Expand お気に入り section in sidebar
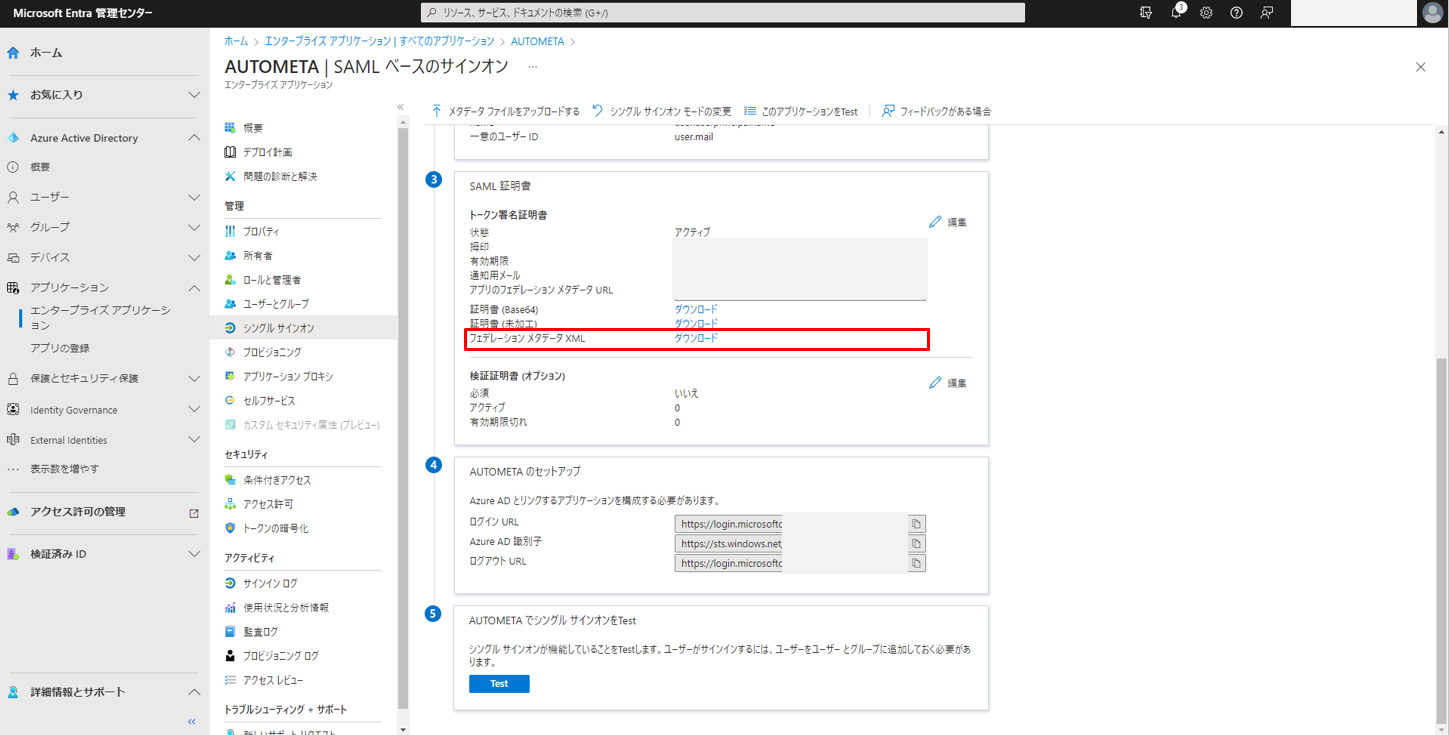The height and width of the screenshot is (735, 1449). pos(194,95)
